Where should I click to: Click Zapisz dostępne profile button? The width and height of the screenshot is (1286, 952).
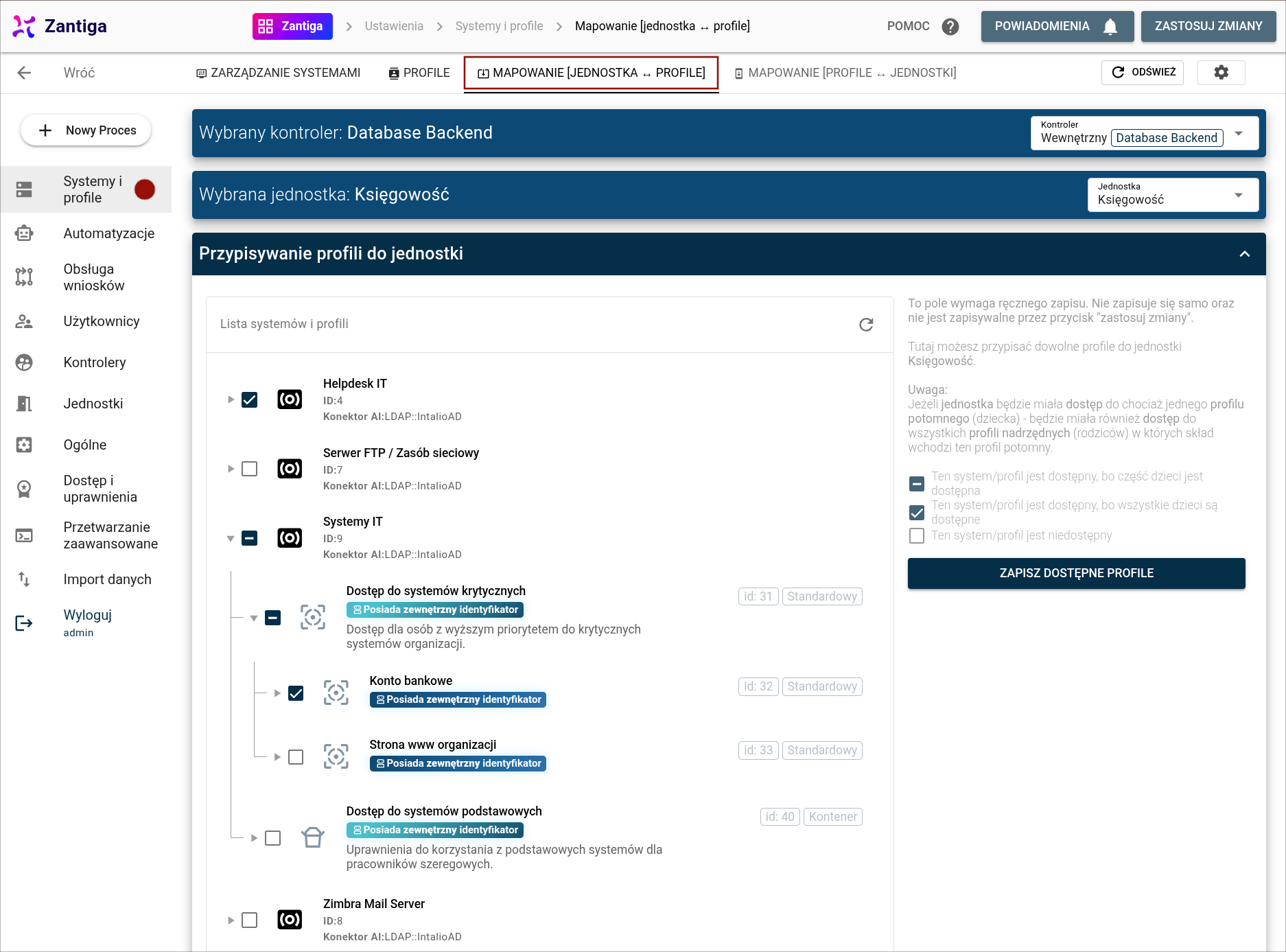pyautogui.click(x=1076, y=573)
